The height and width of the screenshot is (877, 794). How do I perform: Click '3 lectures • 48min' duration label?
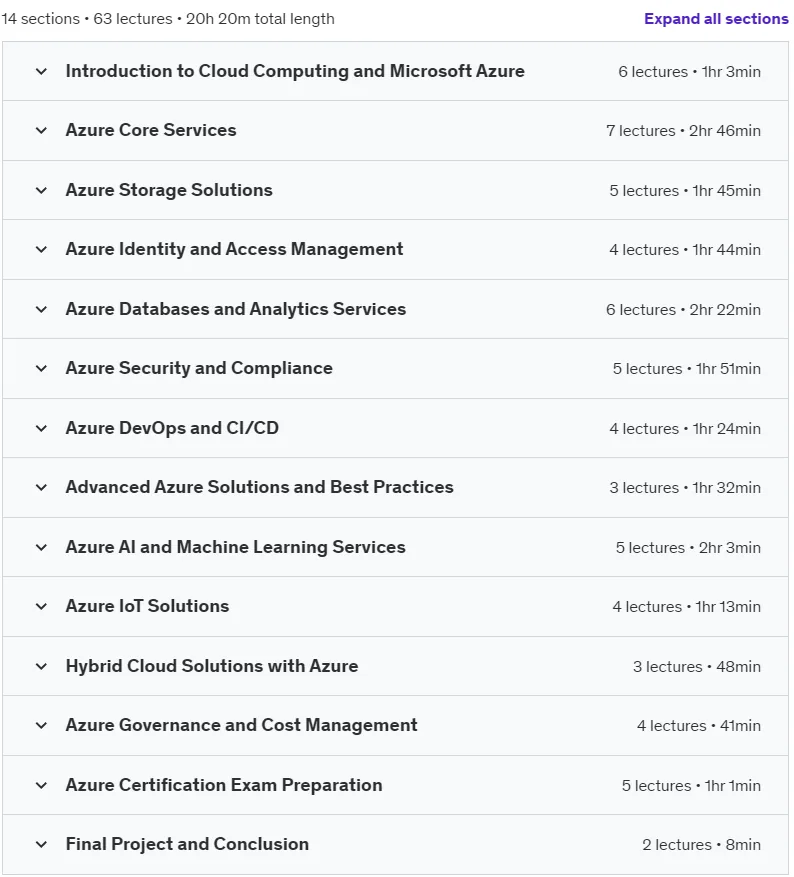tap(697, 667)
